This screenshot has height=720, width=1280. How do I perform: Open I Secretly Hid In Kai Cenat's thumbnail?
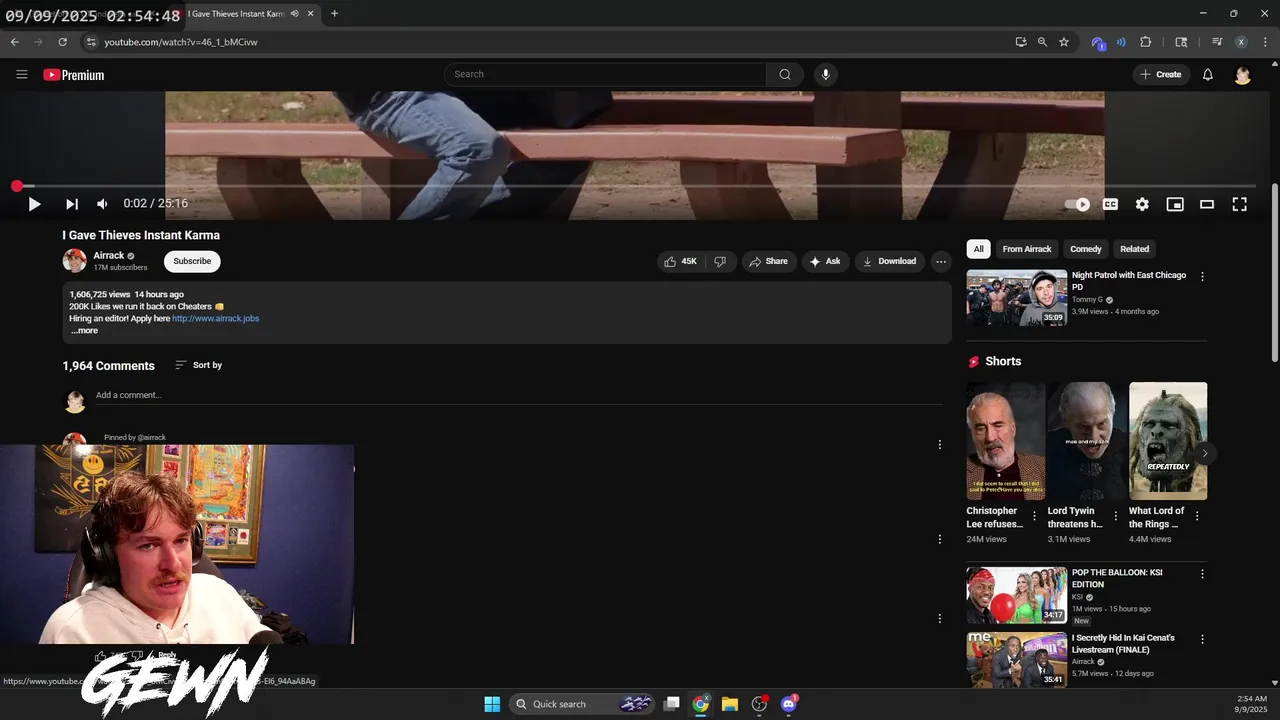pos(1016,659)
